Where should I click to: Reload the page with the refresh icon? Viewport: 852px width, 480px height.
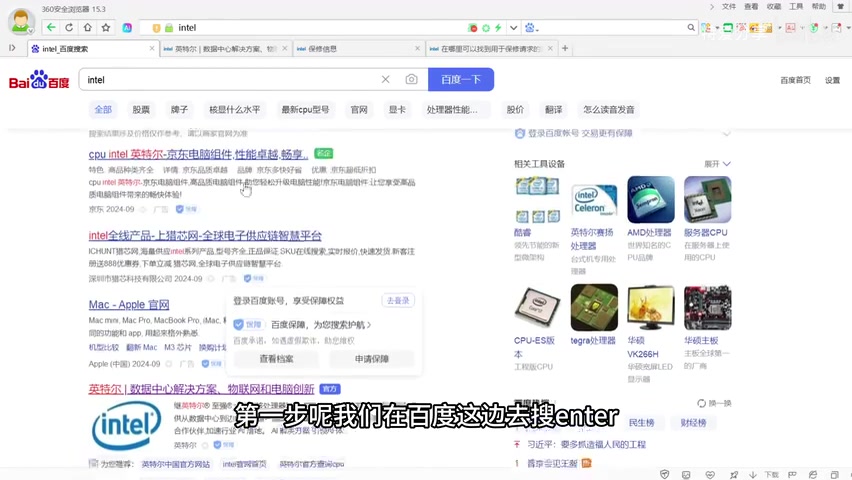[69, 27]
